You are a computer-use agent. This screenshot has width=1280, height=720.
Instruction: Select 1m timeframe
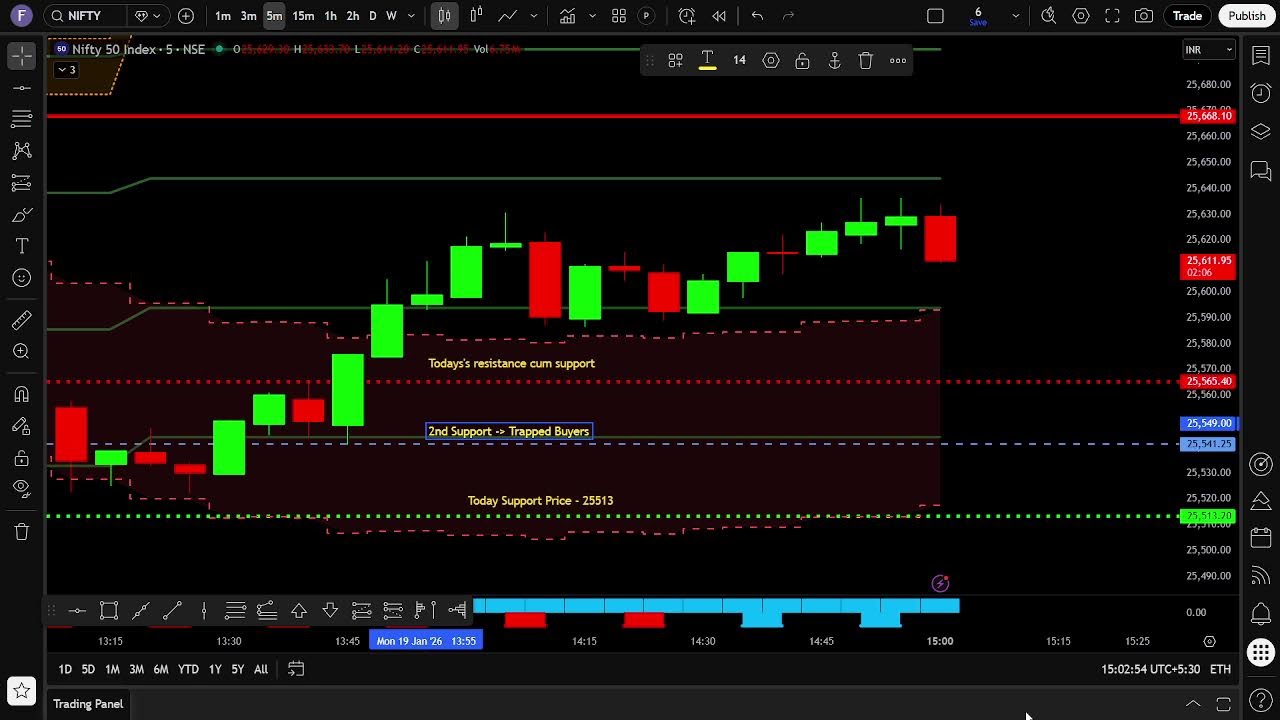coord(223,16)
